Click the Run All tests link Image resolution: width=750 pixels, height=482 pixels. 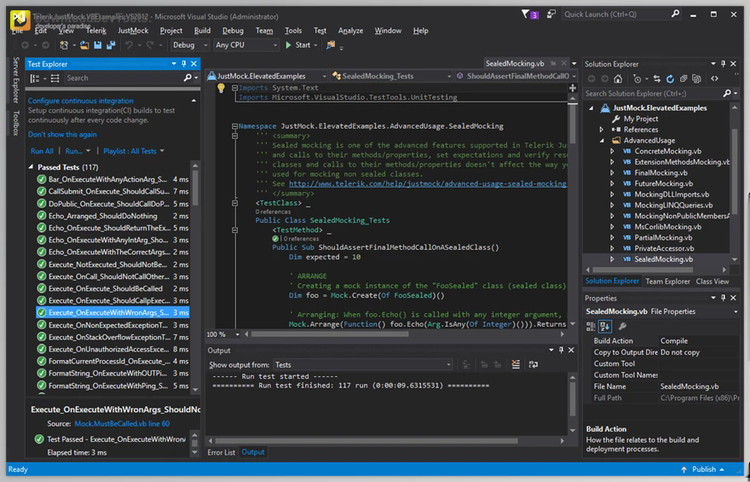click(42, 151)
